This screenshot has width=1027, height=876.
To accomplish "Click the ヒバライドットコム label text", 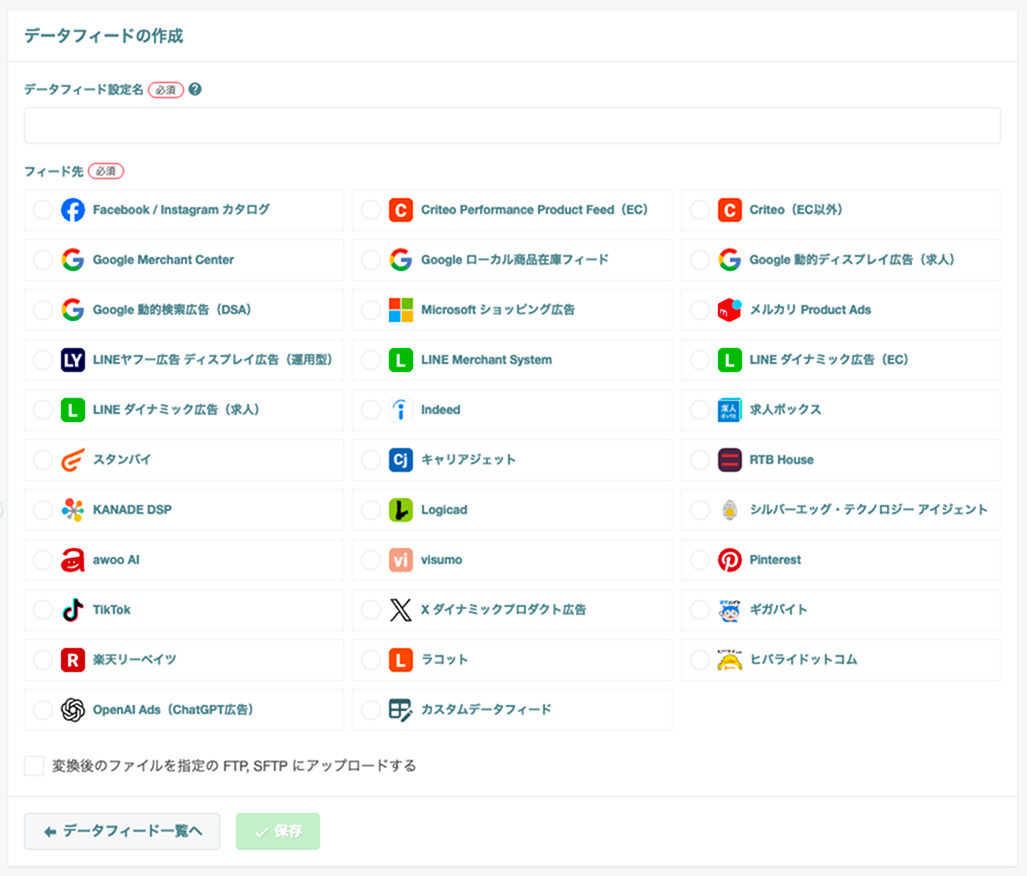I will (803, 660).
